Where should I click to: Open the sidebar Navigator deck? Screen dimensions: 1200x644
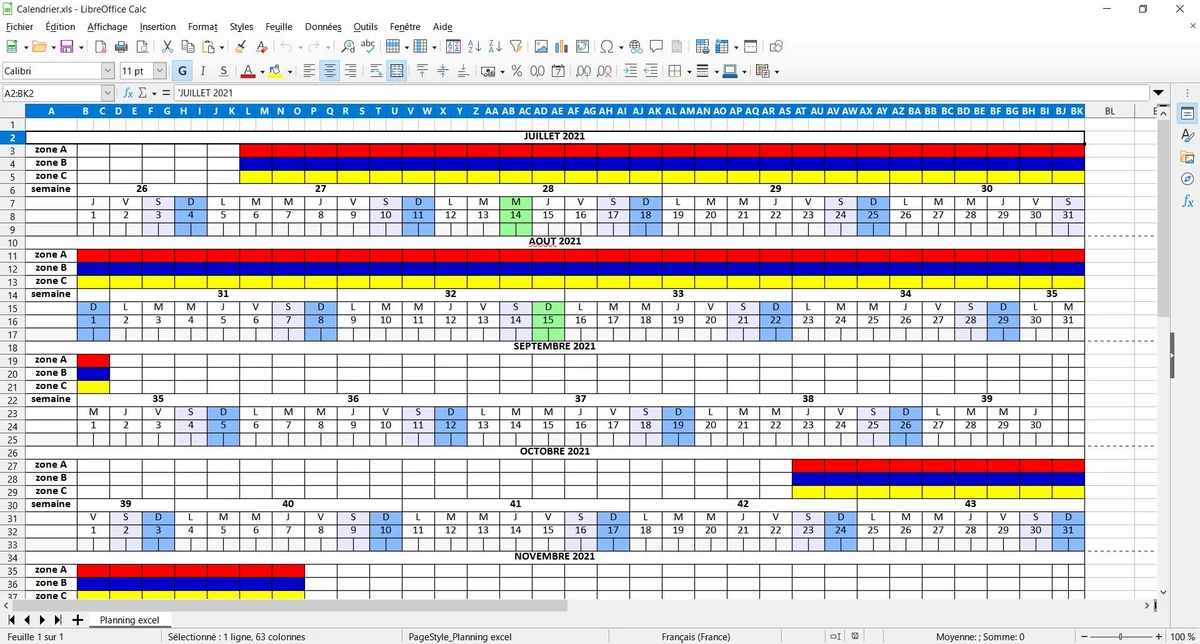(1187, 179)
